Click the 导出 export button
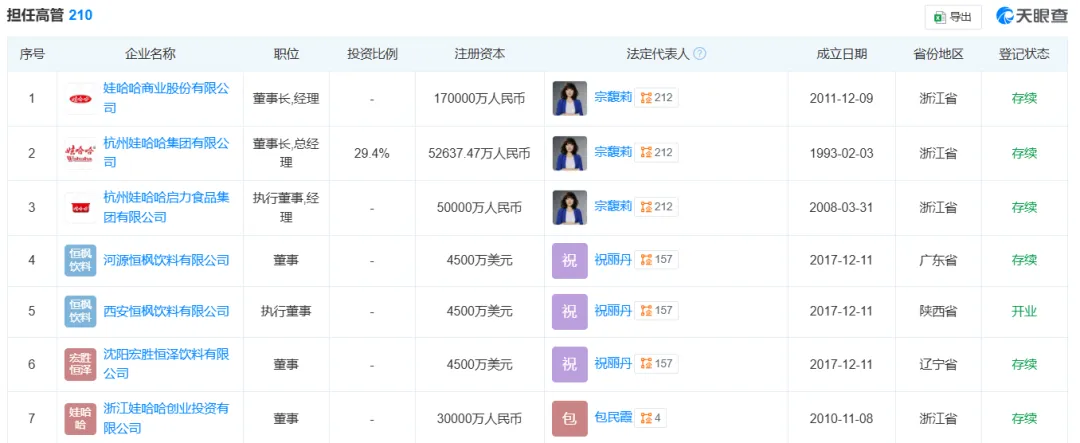Viewport: 1080px width, 443px height. point(952,17)
